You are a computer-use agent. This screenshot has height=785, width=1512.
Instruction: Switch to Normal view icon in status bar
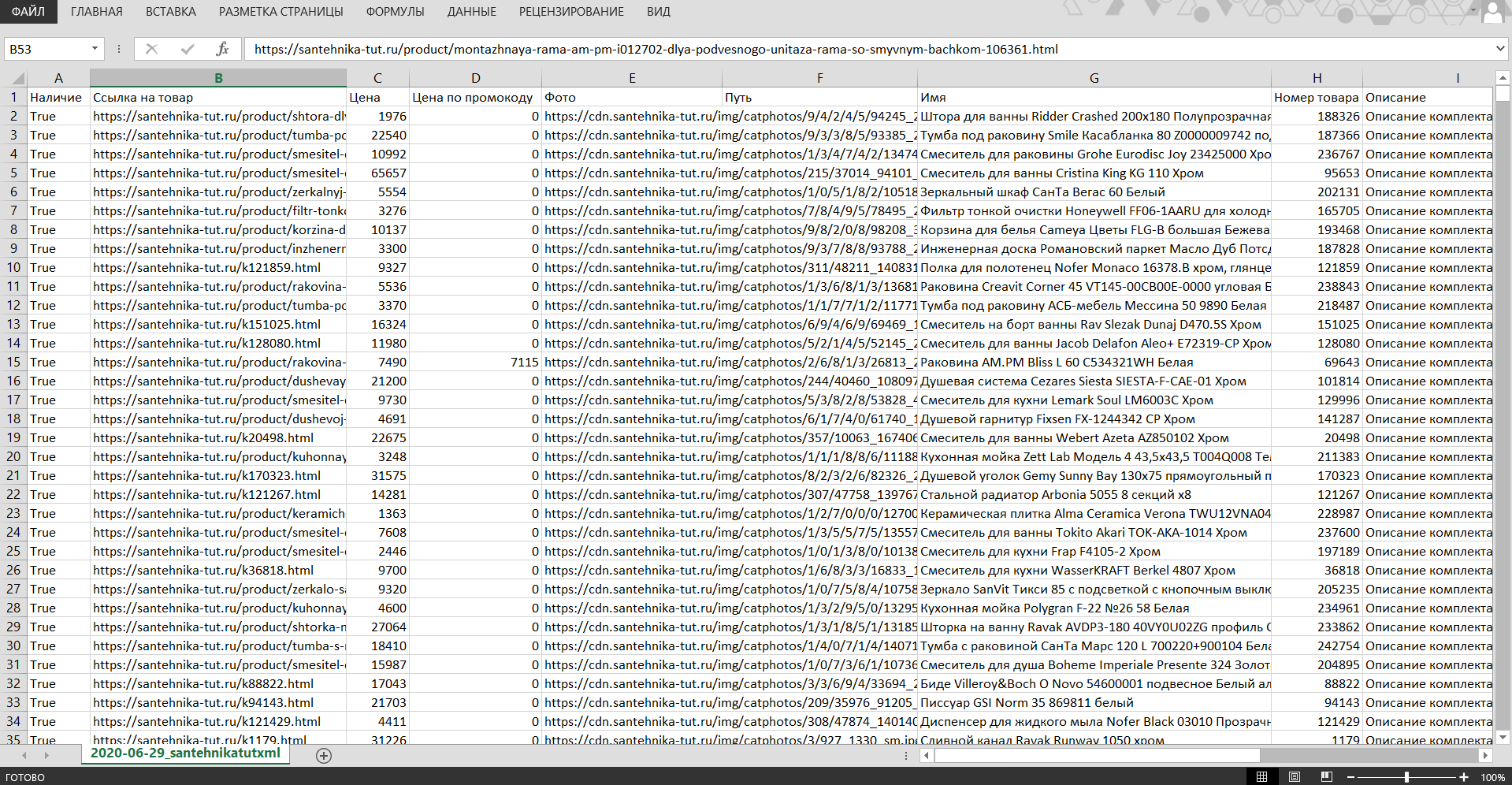(x=1261, y=777)
